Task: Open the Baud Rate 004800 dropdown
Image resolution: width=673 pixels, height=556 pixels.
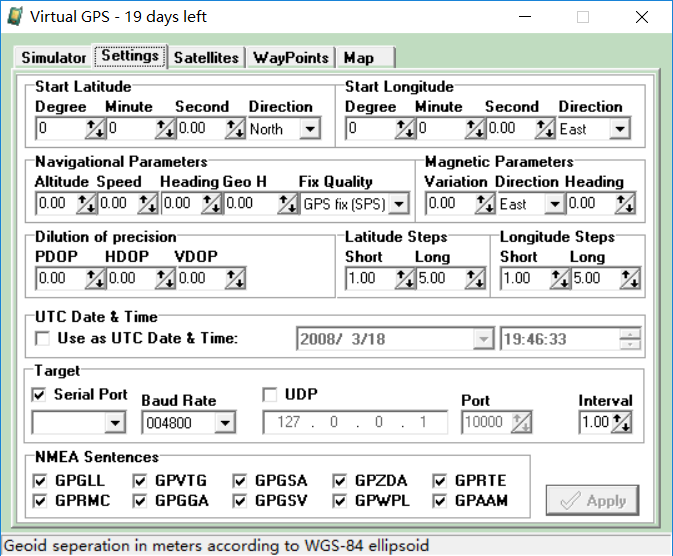Action: click(x=225, y=422)
